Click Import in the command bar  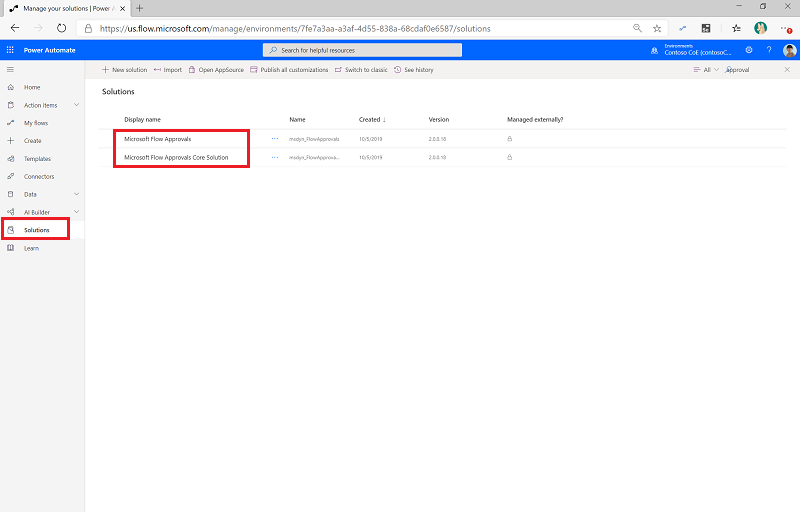click(x=168, y=70)
